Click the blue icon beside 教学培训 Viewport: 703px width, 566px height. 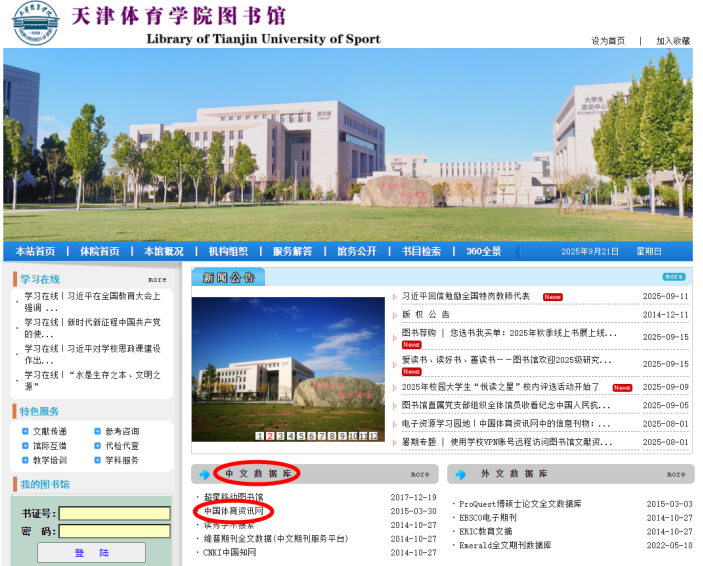(x=25, y=460)
